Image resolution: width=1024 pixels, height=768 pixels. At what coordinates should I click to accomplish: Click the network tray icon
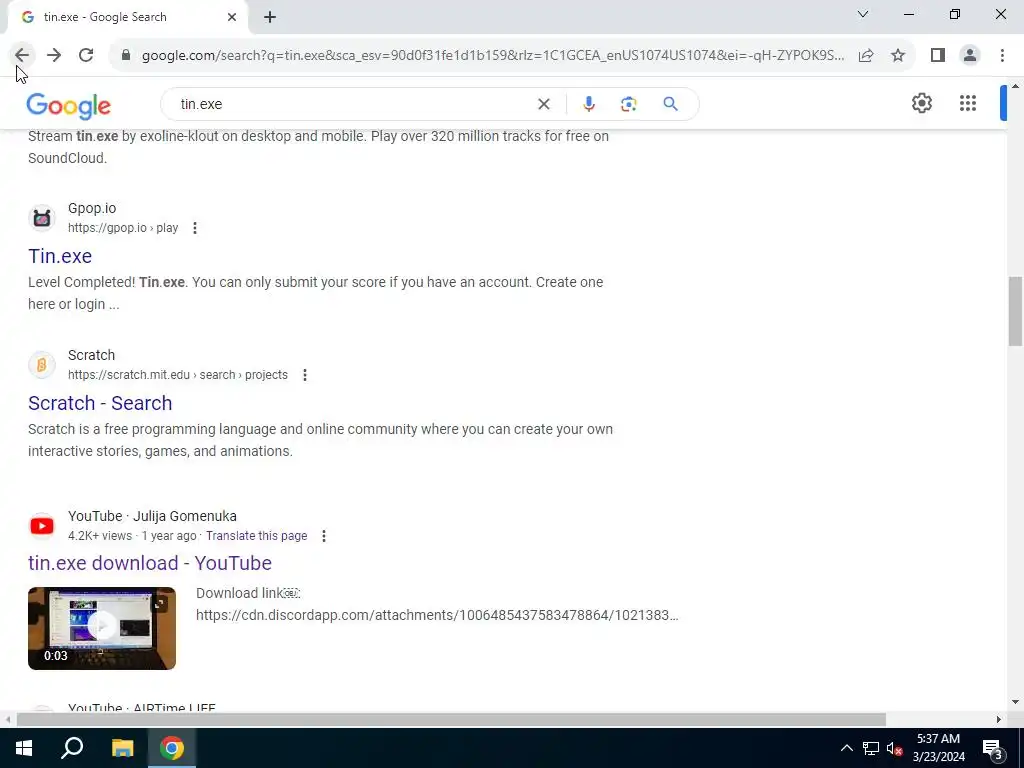pyautogui.click(x=871, y=748)
